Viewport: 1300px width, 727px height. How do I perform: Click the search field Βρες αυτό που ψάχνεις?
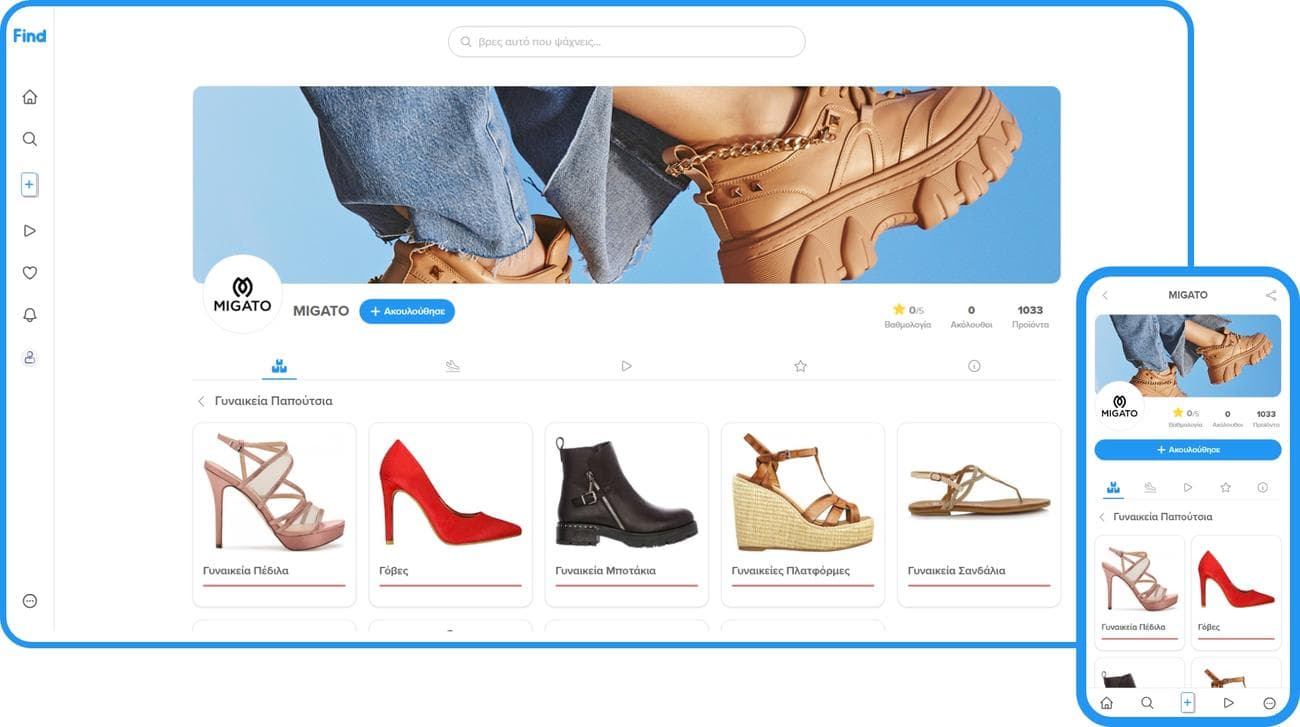point(626,42)
